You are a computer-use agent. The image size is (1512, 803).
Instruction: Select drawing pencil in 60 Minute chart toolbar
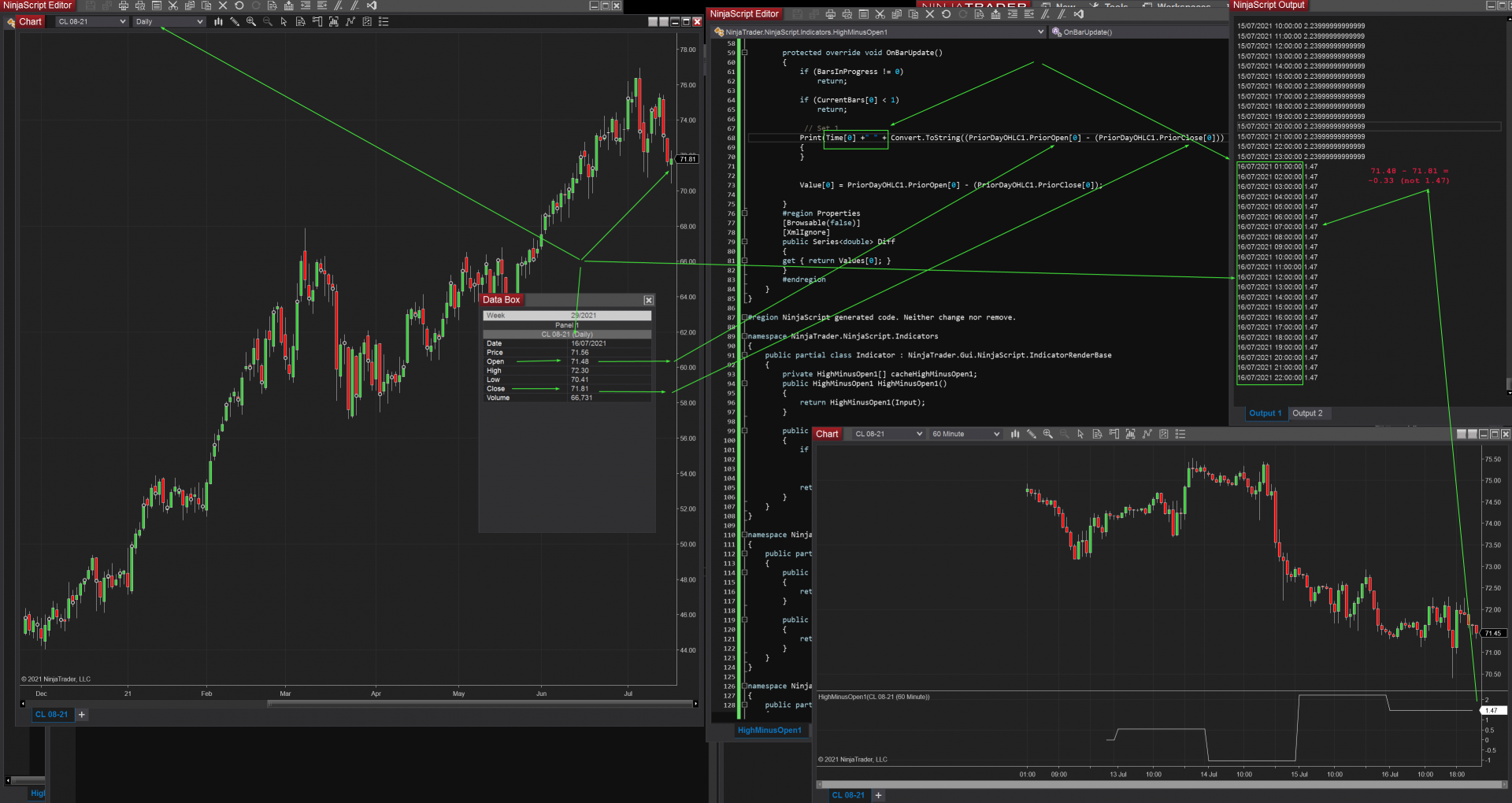[1032, 434]
